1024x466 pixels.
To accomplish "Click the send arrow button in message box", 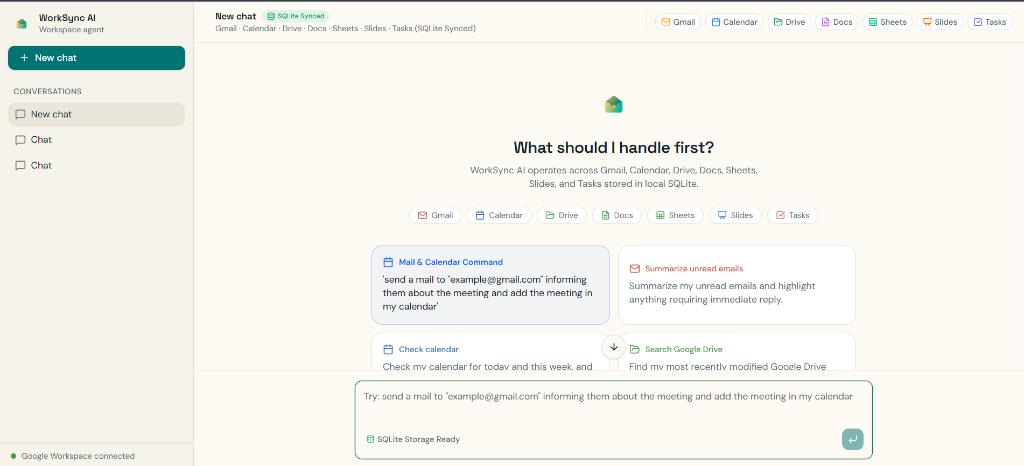I will tap(852, 439).
